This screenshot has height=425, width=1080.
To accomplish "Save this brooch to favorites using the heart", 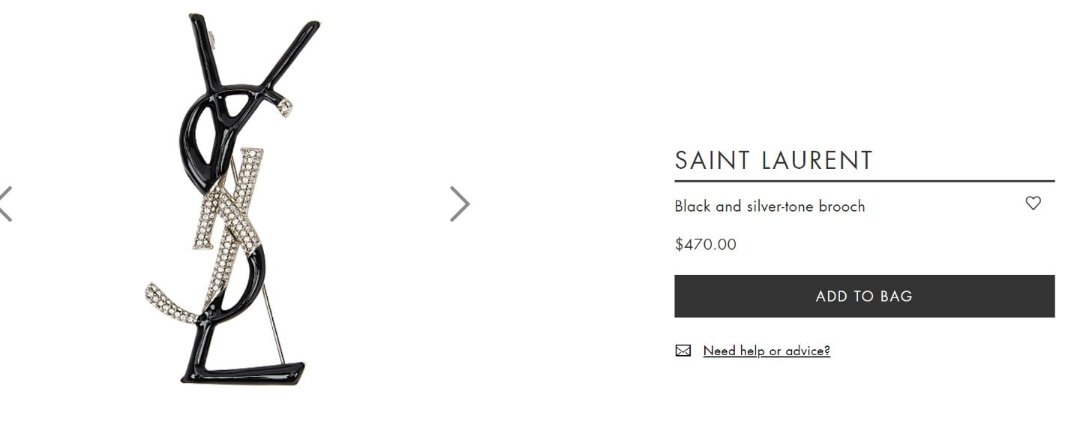I will [x=1033, y=203].
